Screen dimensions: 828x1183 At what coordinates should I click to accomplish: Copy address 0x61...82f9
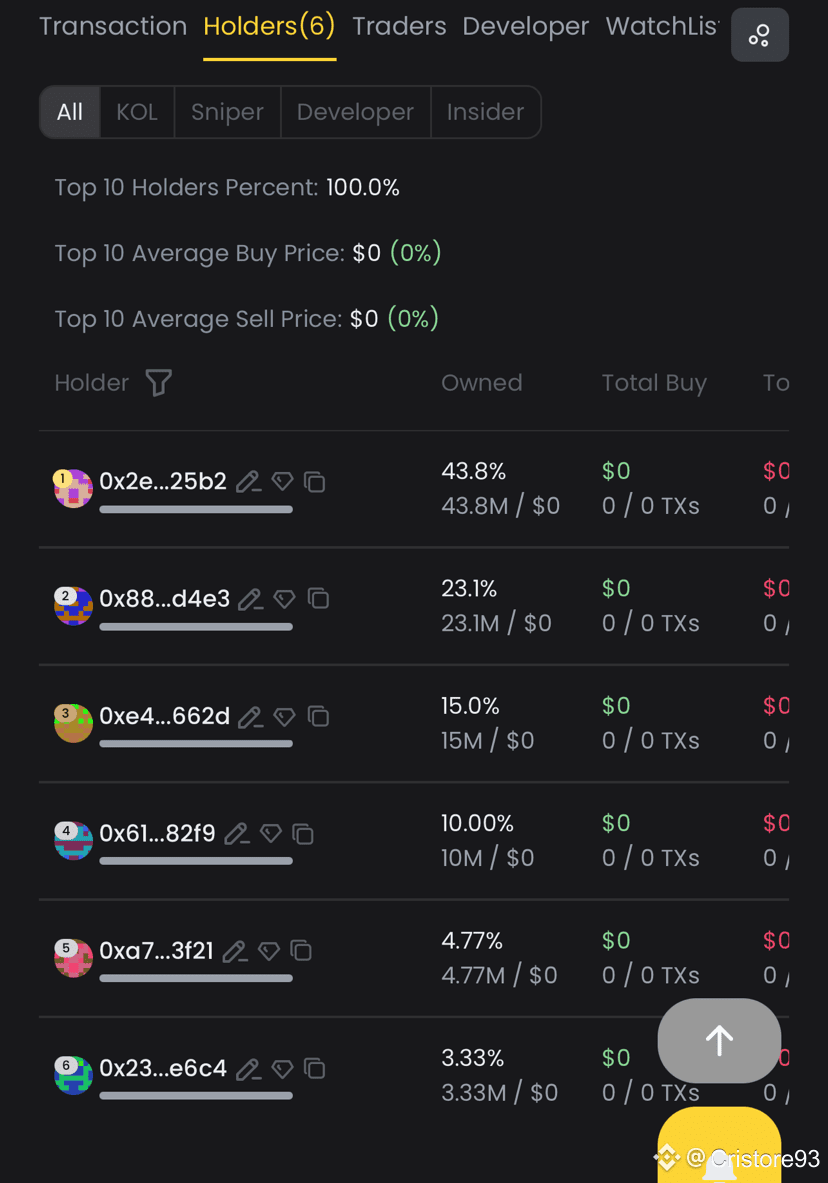tap(303, 834)
